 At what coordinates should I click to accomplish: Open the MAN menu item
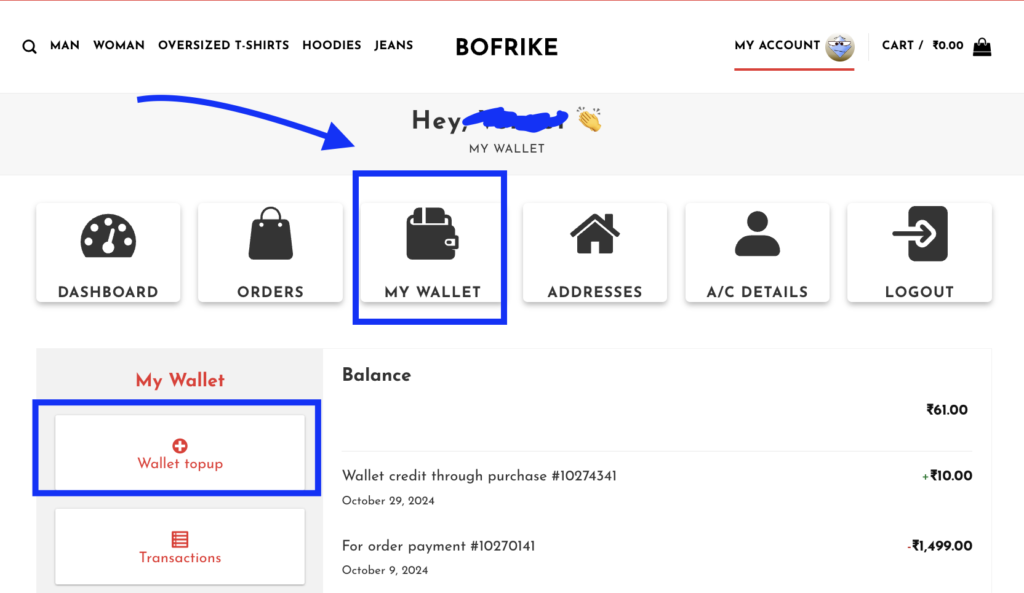tap(65, 46)
